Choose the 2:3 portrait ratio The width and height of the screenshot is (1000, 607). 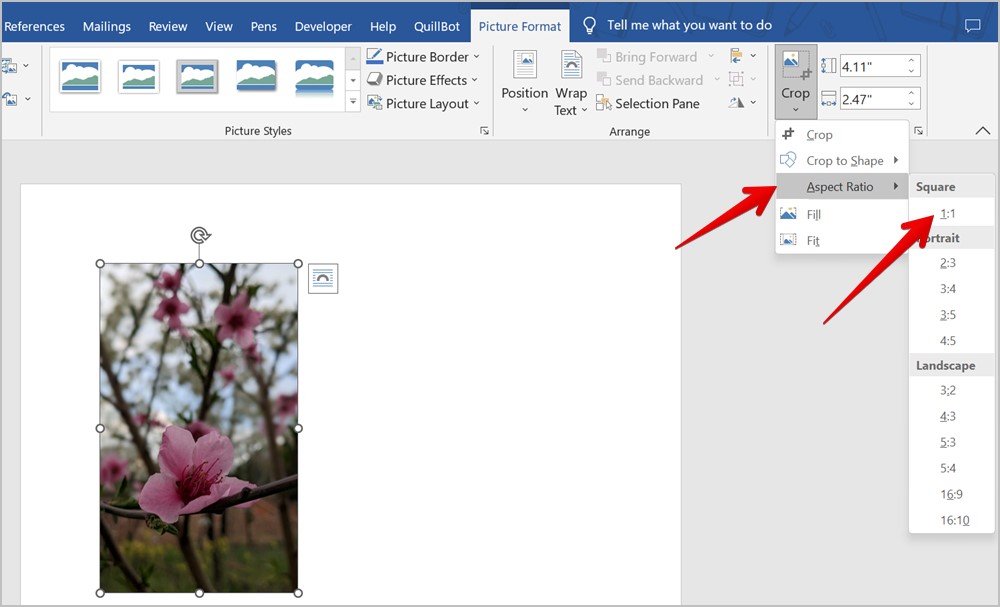948,263
